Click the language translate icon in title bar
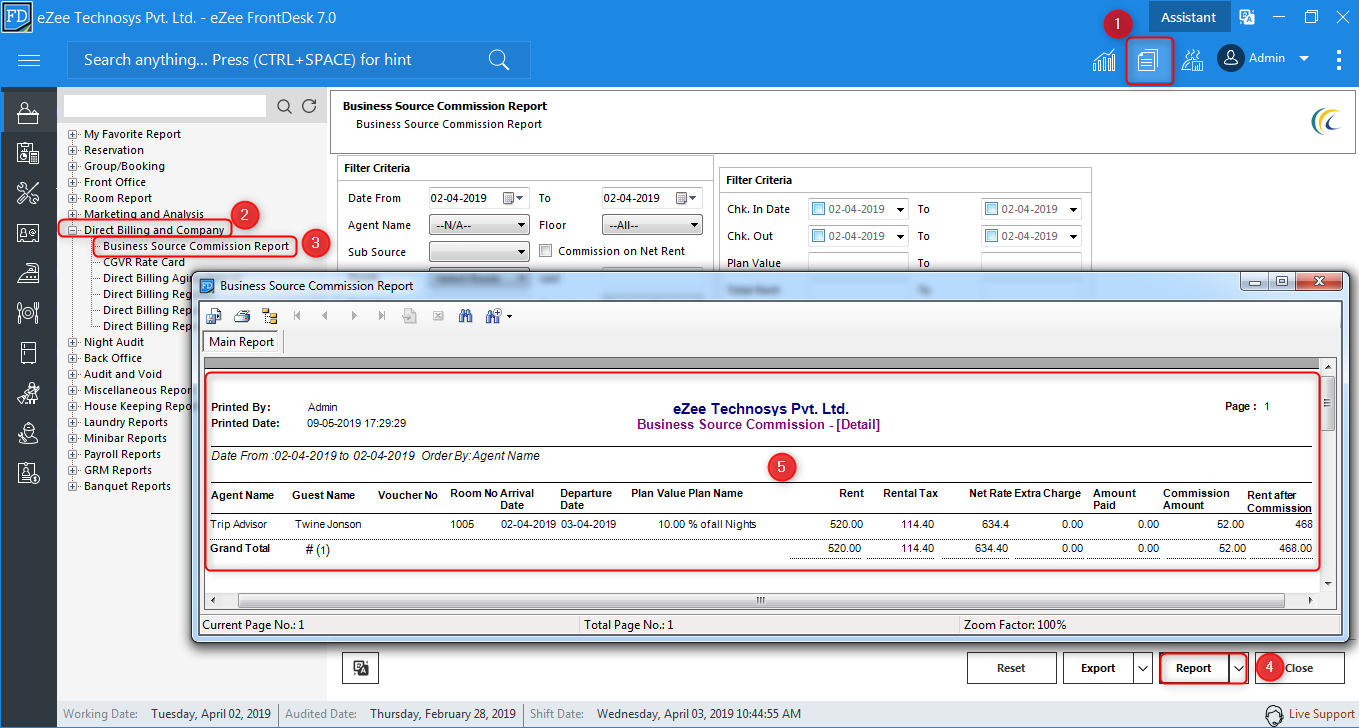Screen dimensions: 1359x728 pyautogui.click(x=1247, y=17)
